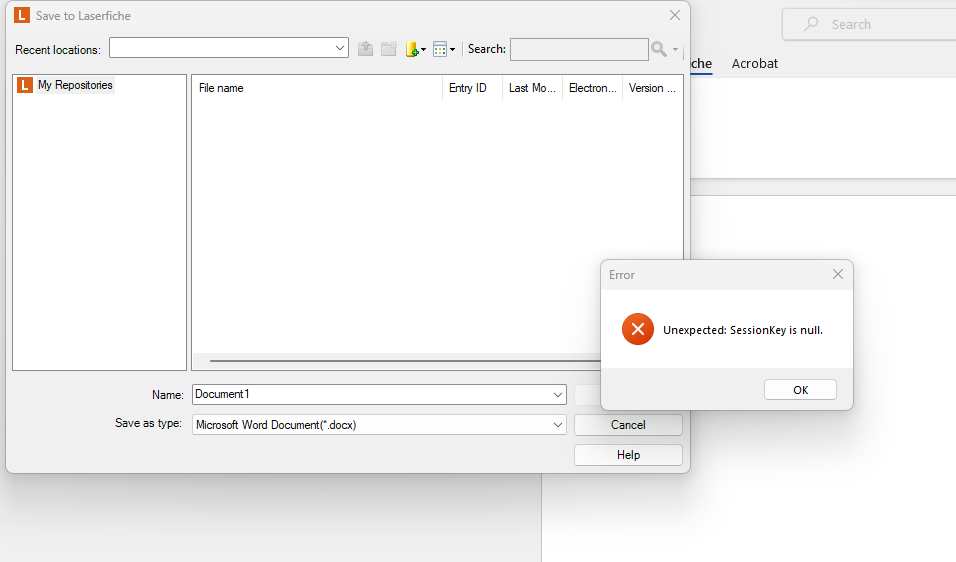This screenshot has width=956, height=562.
Task: Click the Last Mo... column header
Action: [532, 88]
